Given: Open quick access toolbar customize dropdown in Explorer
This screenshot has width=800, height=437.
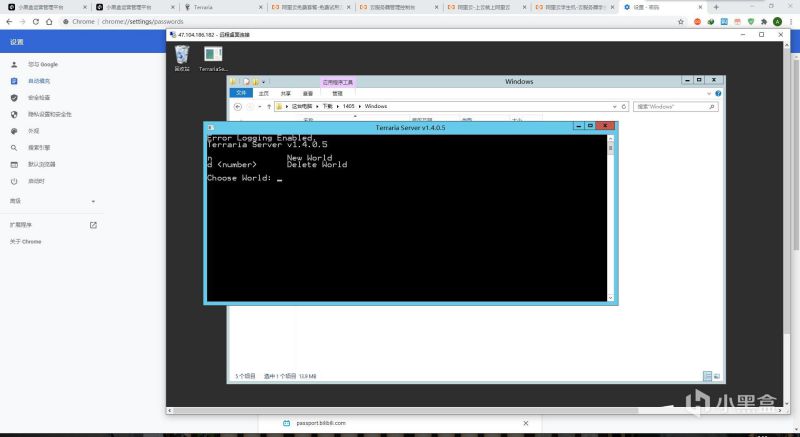Looking at the screenshot, I should (264, 82).
